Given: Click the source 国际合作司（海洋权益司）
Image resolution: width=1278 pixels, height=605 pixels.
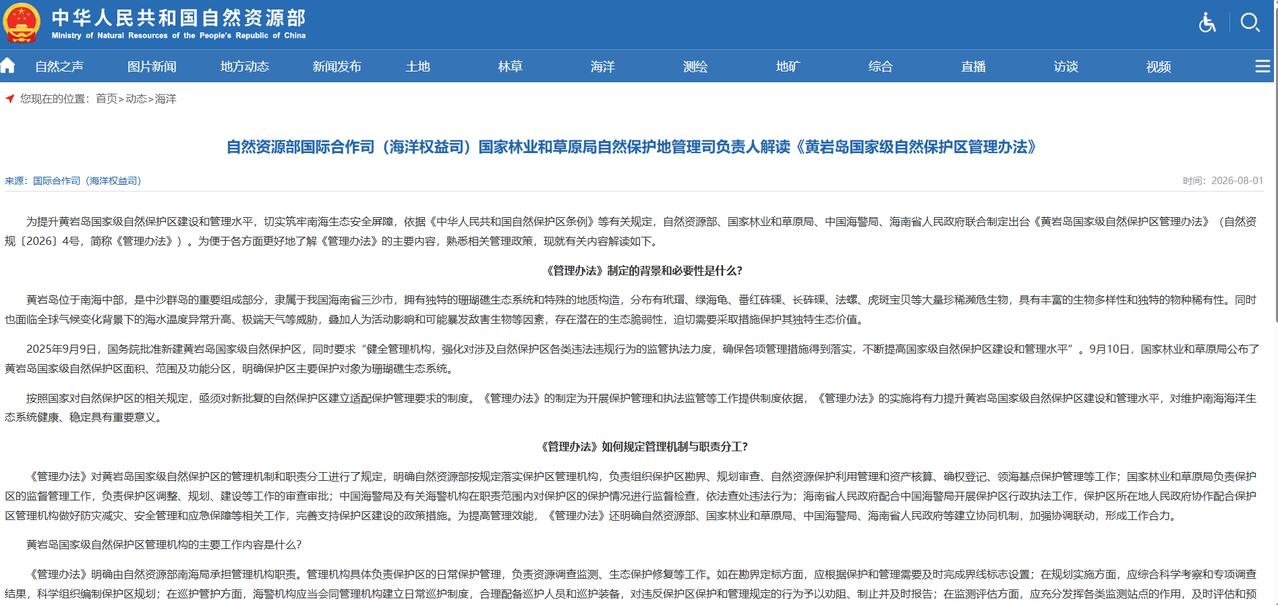Looking at the screenshot, I should [x=87, y=181].
